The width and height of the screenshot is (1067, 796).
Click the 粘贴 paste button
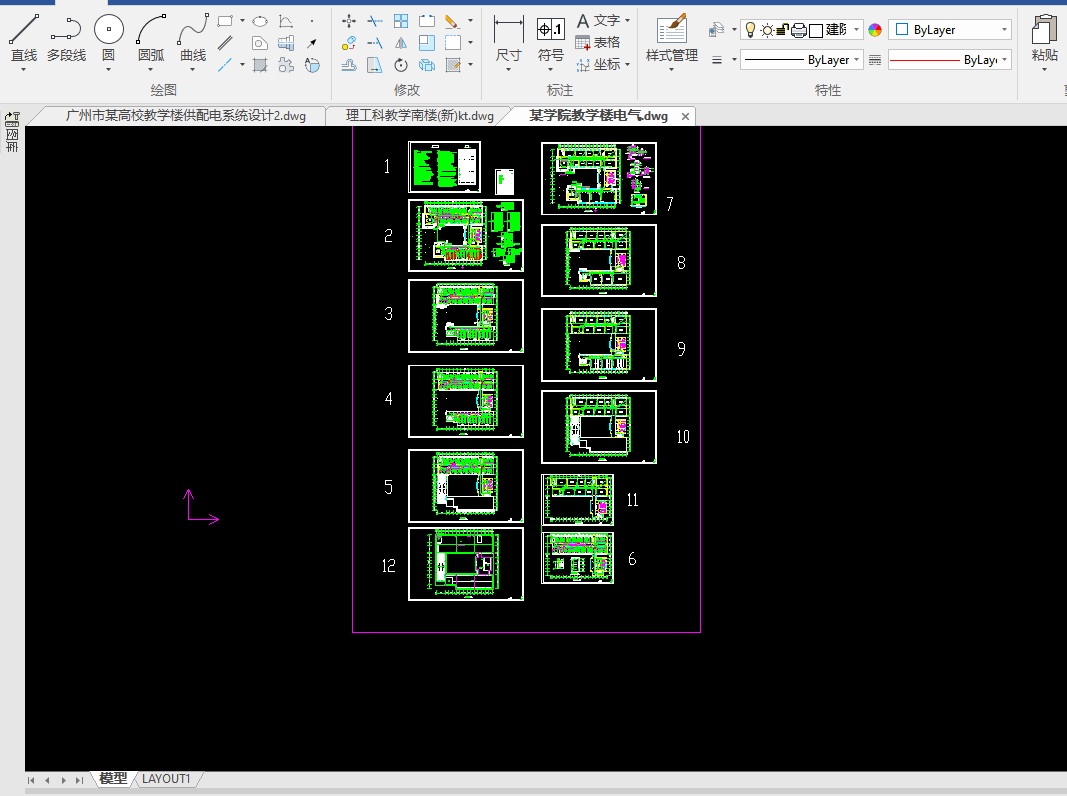(1045, 38)
